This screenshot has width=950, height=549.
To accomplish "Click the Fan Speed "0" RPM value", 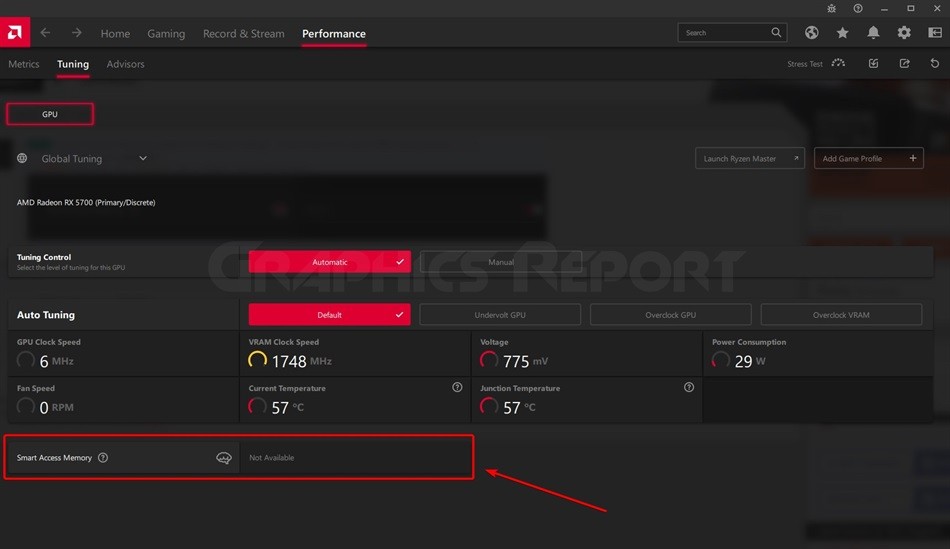I will (x=44, y=408).
